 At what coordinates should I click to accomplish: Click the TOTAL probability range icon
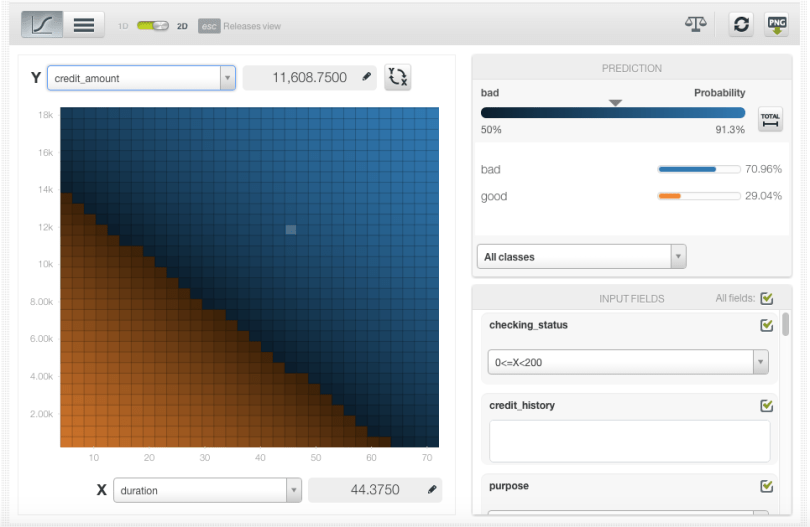770,119
